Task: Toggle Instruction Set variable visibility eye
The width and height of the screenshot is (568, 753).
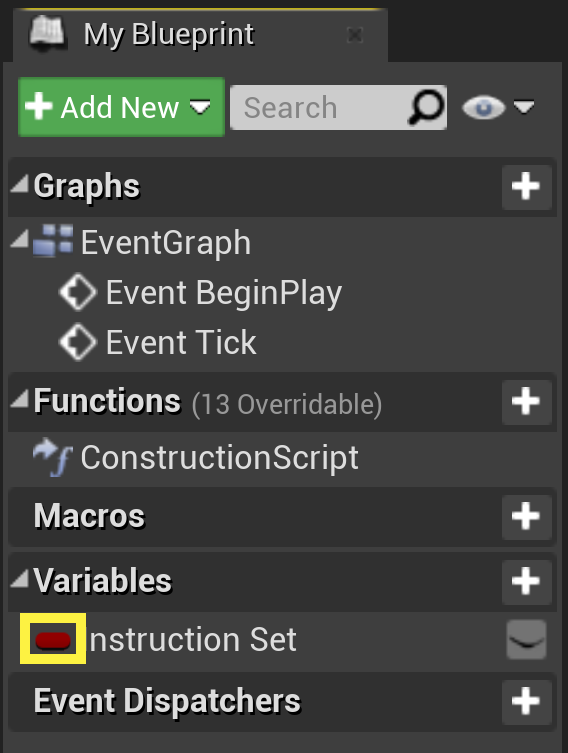Action: (526, 640)
